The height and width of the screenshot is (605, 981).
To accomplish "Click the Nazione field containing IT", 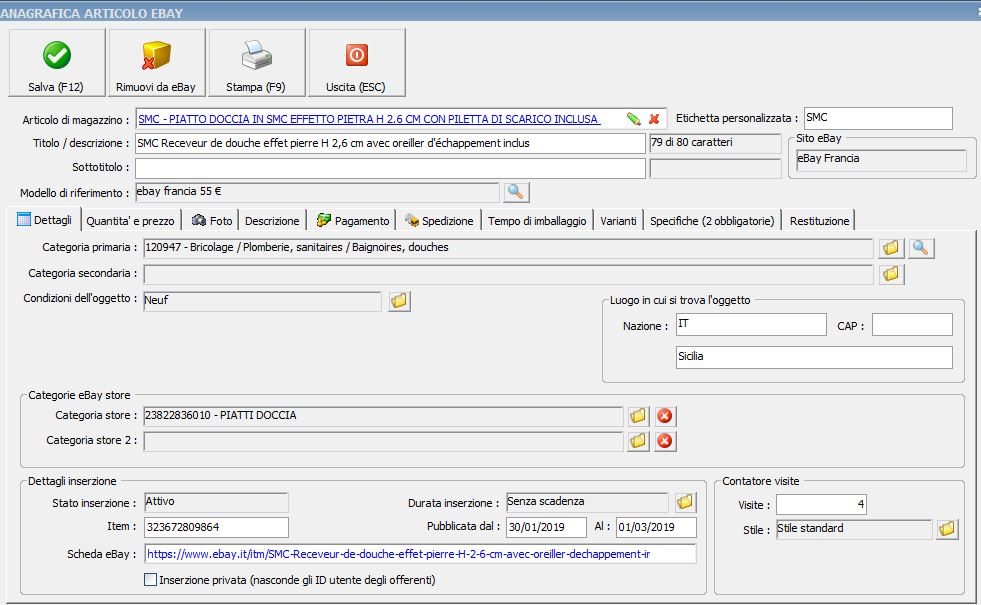I will pos(751,325).
